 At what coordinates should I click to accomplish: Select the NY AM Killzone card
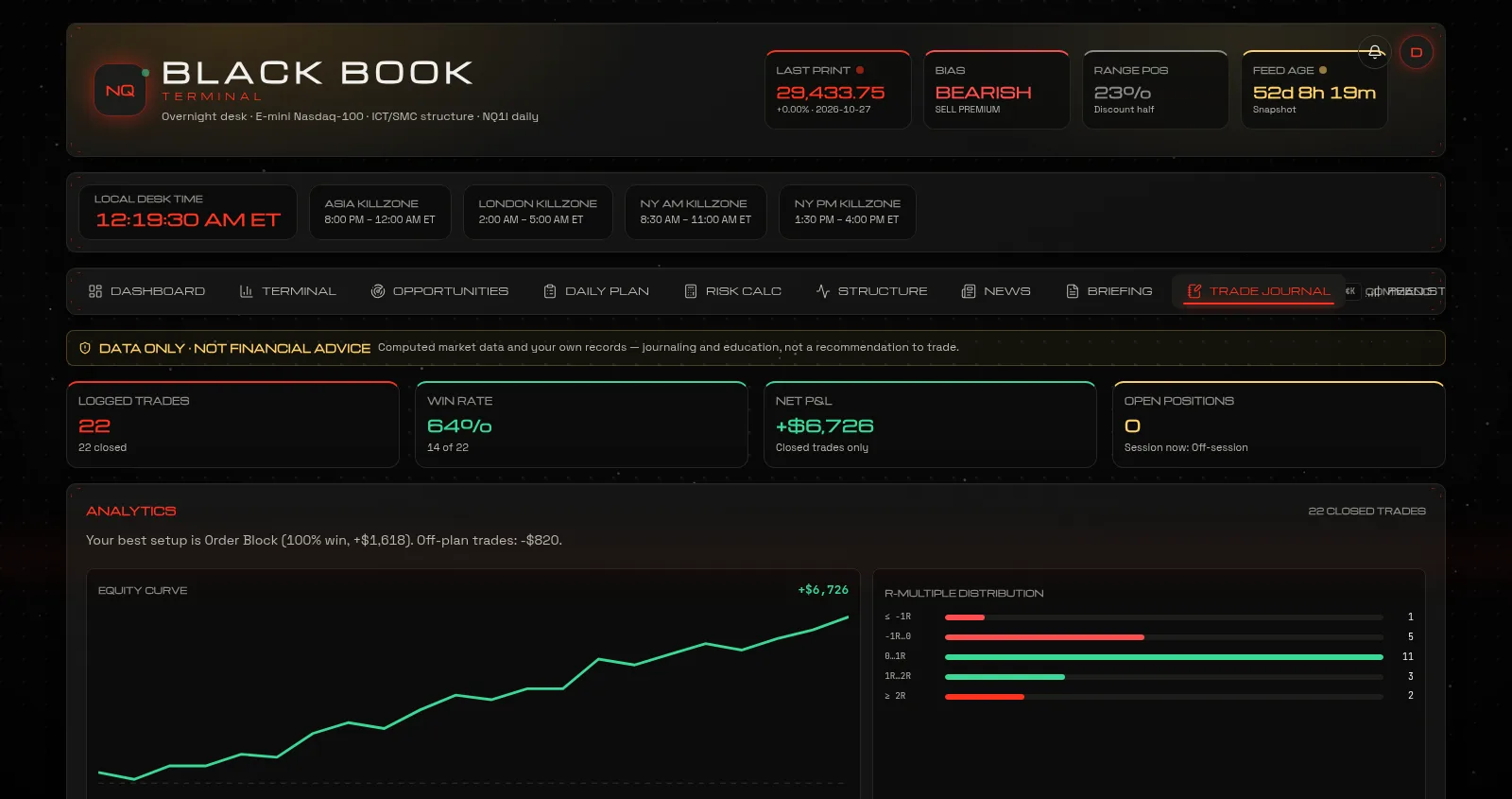point(696,212)
